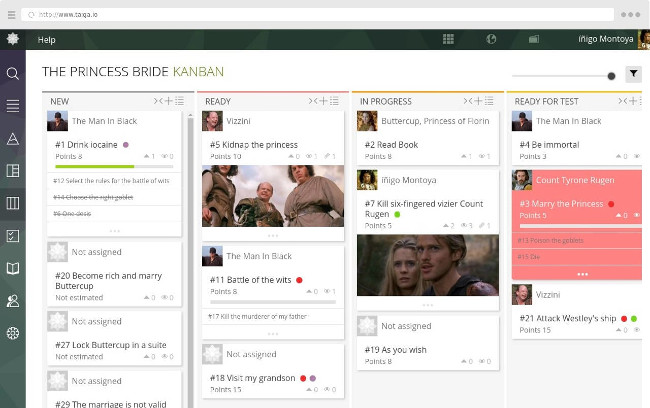The height and width of the screenshot is (408, 650).
Task: Open bulk add in the READY column
Action: pyautogui.click(x=335, y=101)
